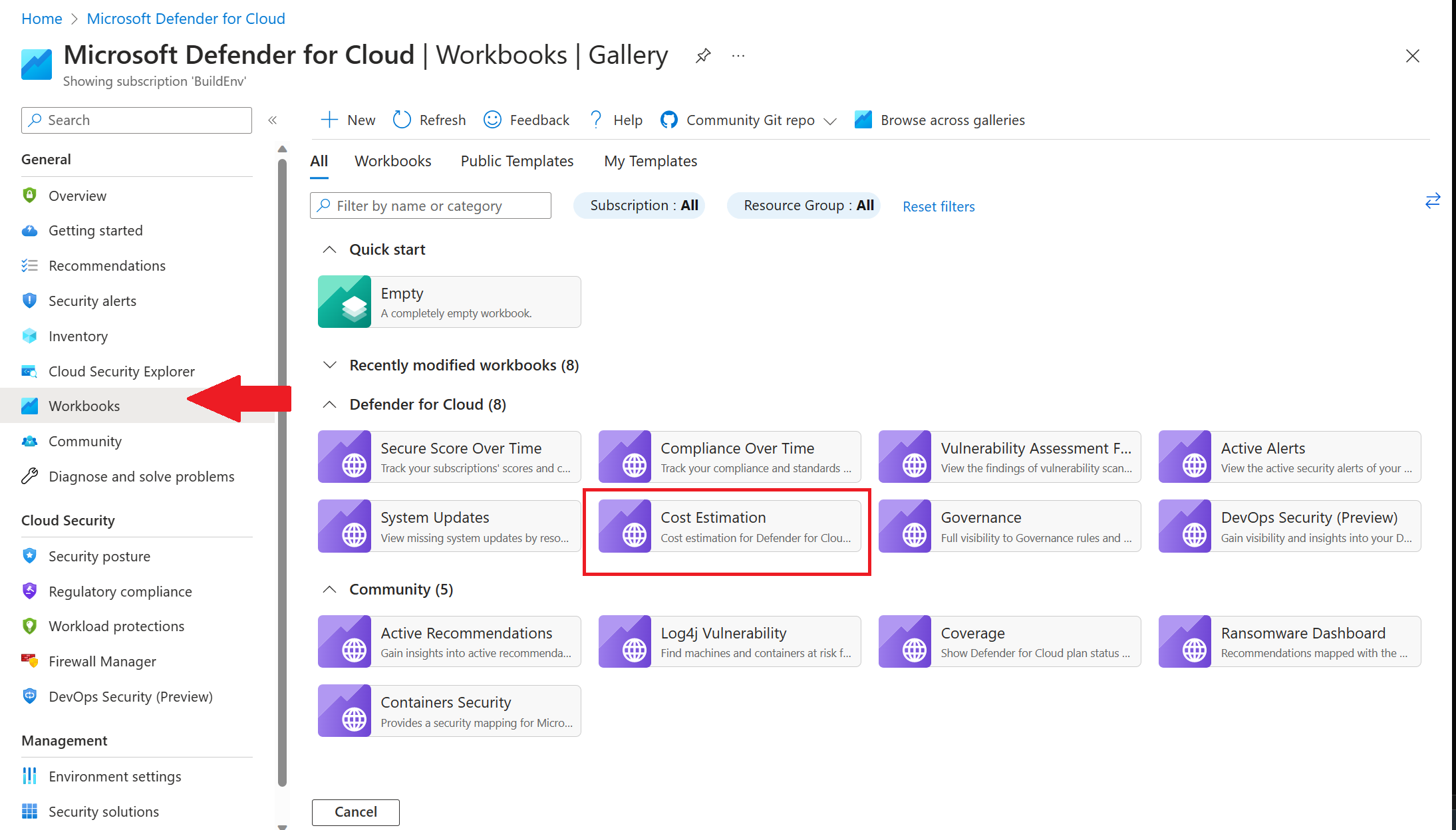Toggle gallery view with swap arrows icon
Viewport: 1456px width, 830px height.
(x=1432, y=200)
